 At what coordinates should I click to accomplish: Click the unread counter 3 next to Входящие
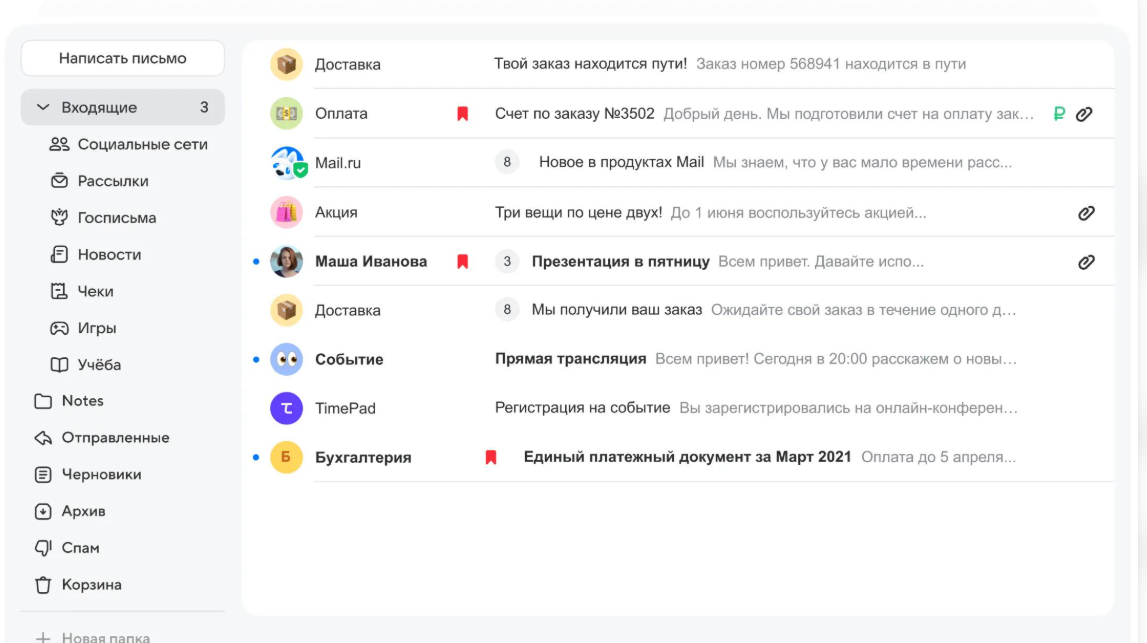point(204,108)
